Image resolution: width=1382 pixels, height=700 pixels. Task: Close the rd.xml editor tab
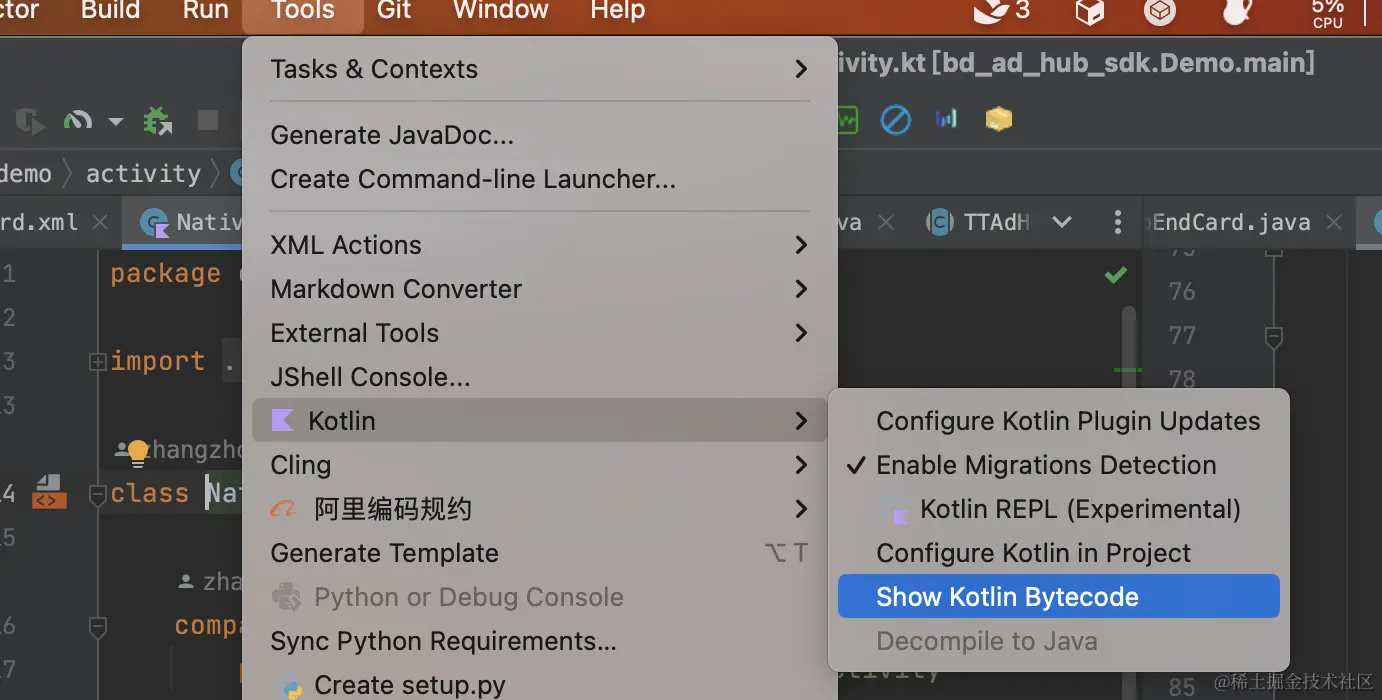(100, 222)
